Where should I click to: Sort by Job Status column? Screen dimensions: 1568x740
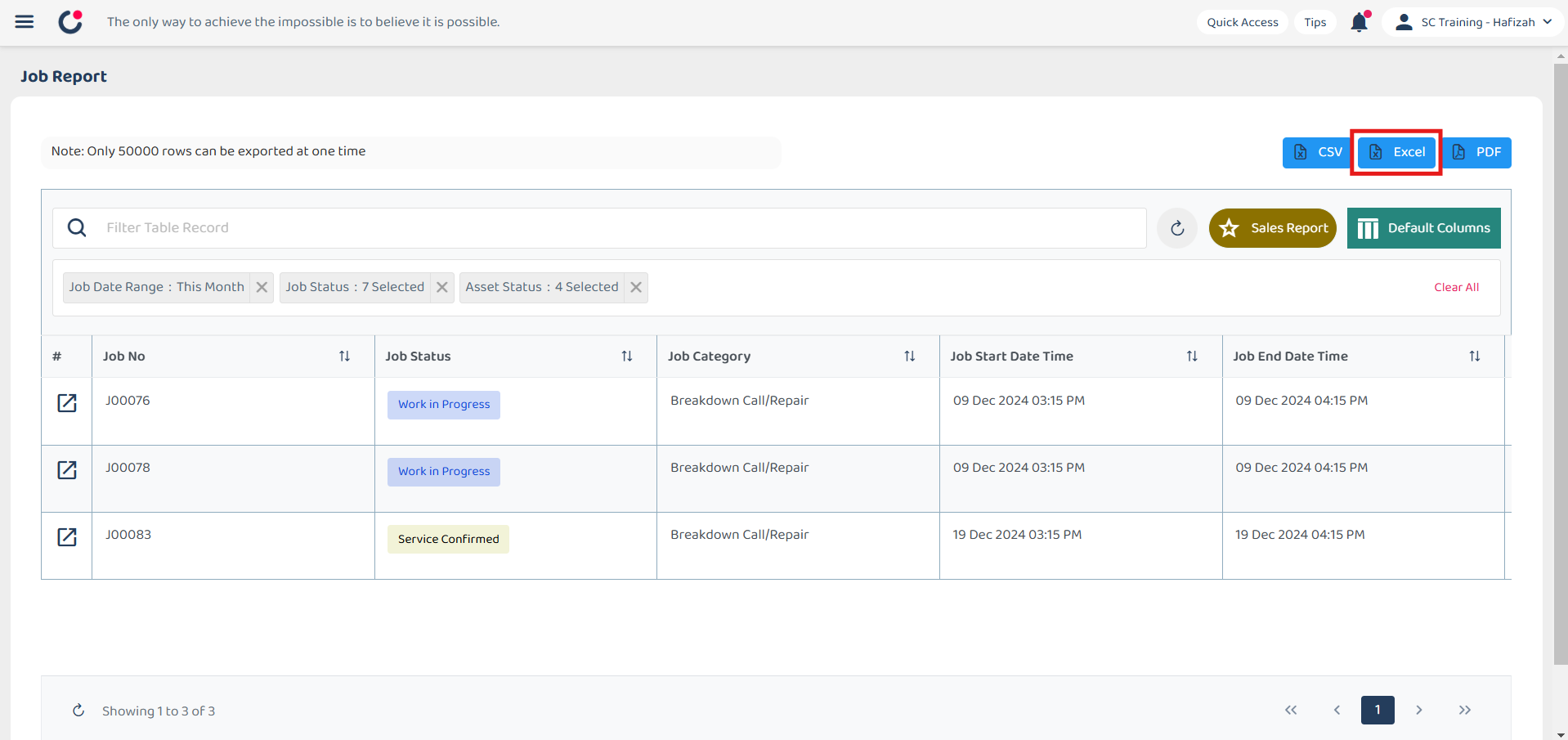(x=627, y=357)
